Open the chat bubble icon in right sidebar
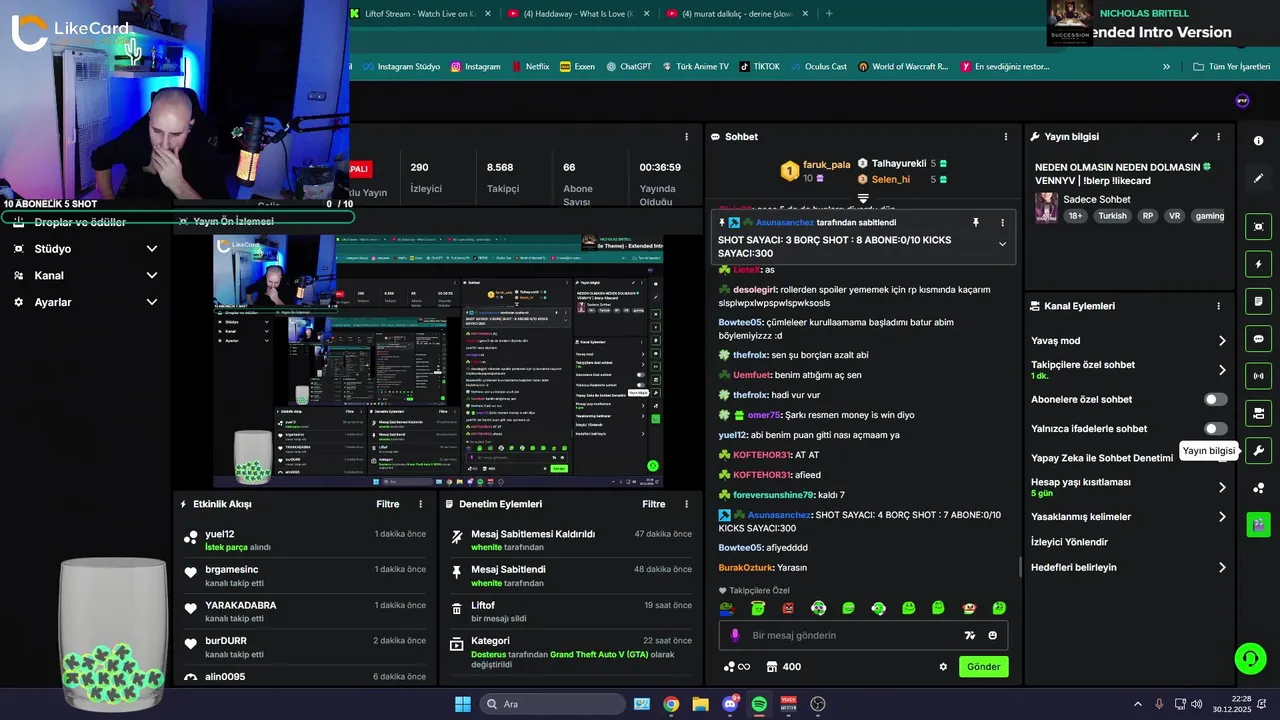 point(1258,339)
